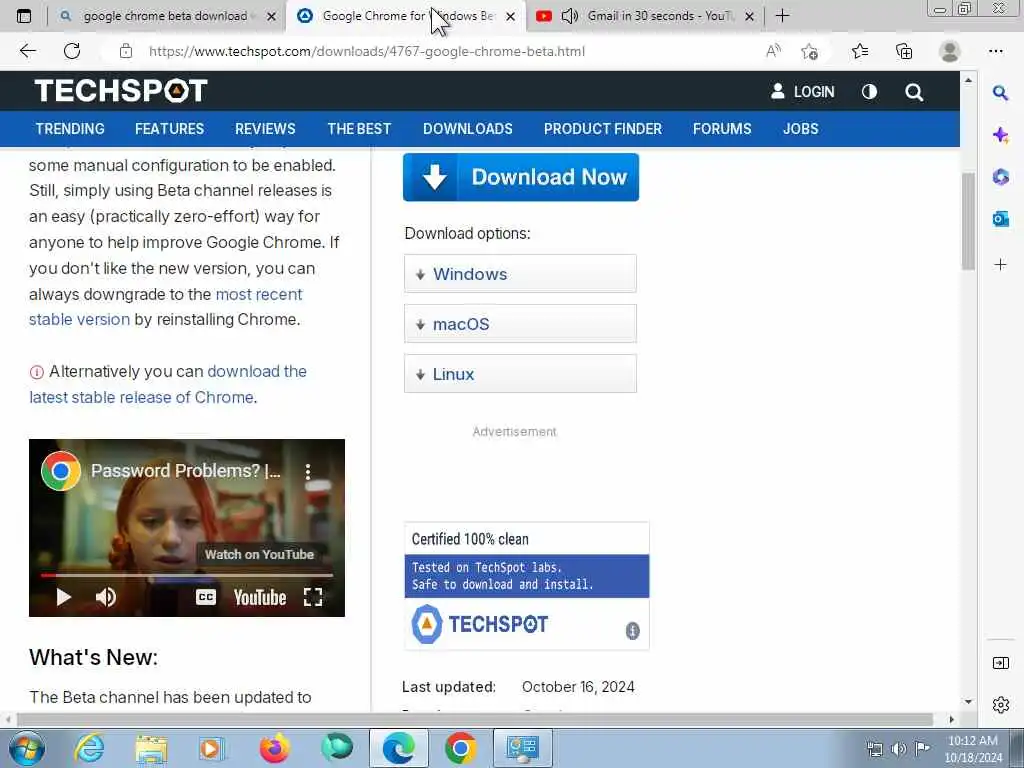Open Outlook icon in Edge sidebar

(1000, 219)
